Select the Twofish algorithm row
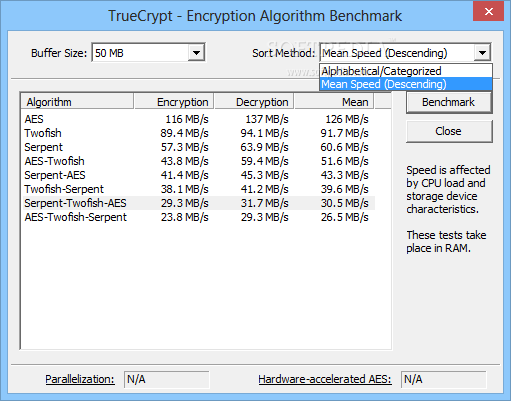The image size is (511, 401). [198, 133]
